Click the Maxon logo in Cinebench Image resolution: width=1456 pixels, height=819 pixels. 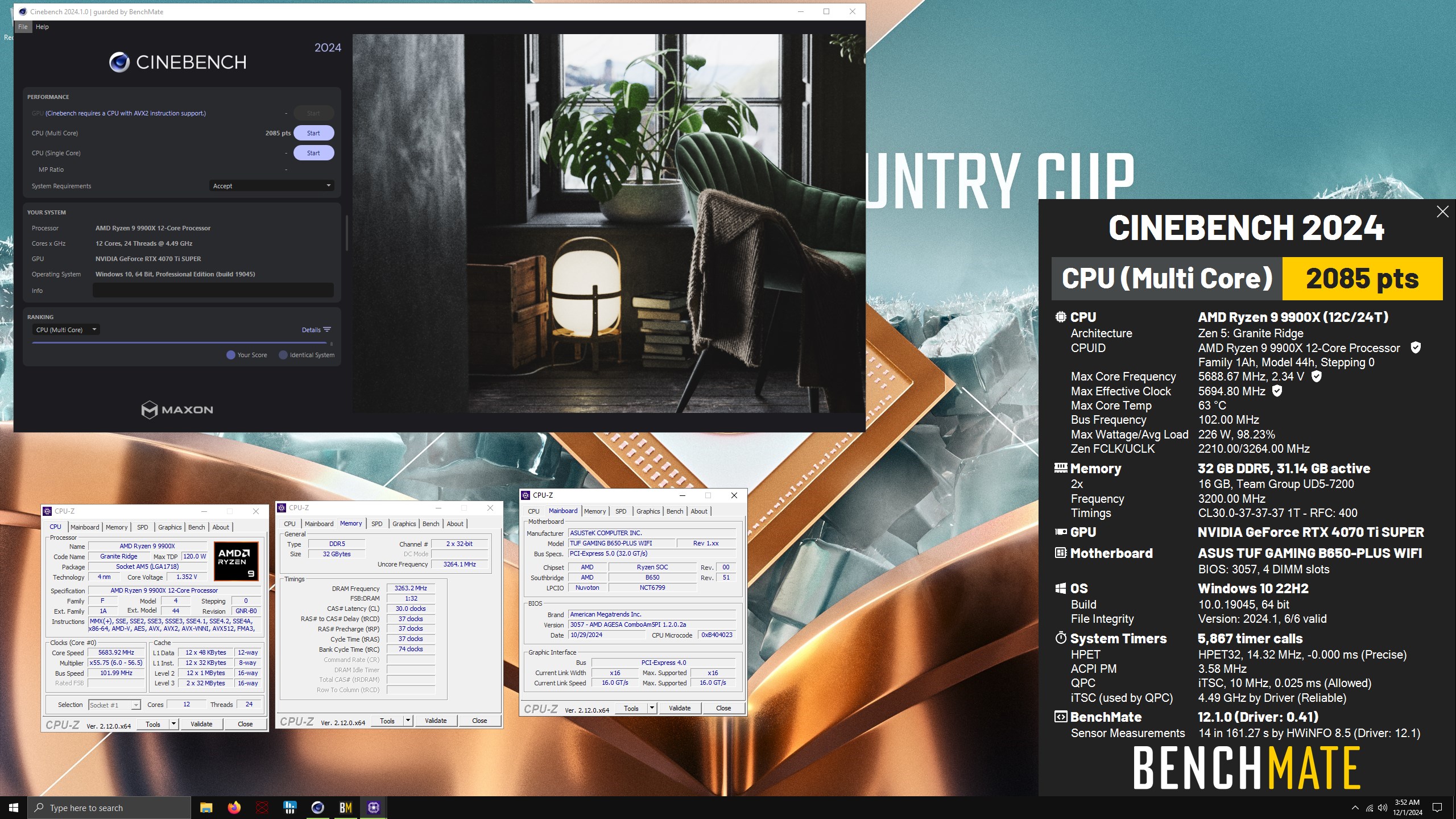click(x=177, y=409)
